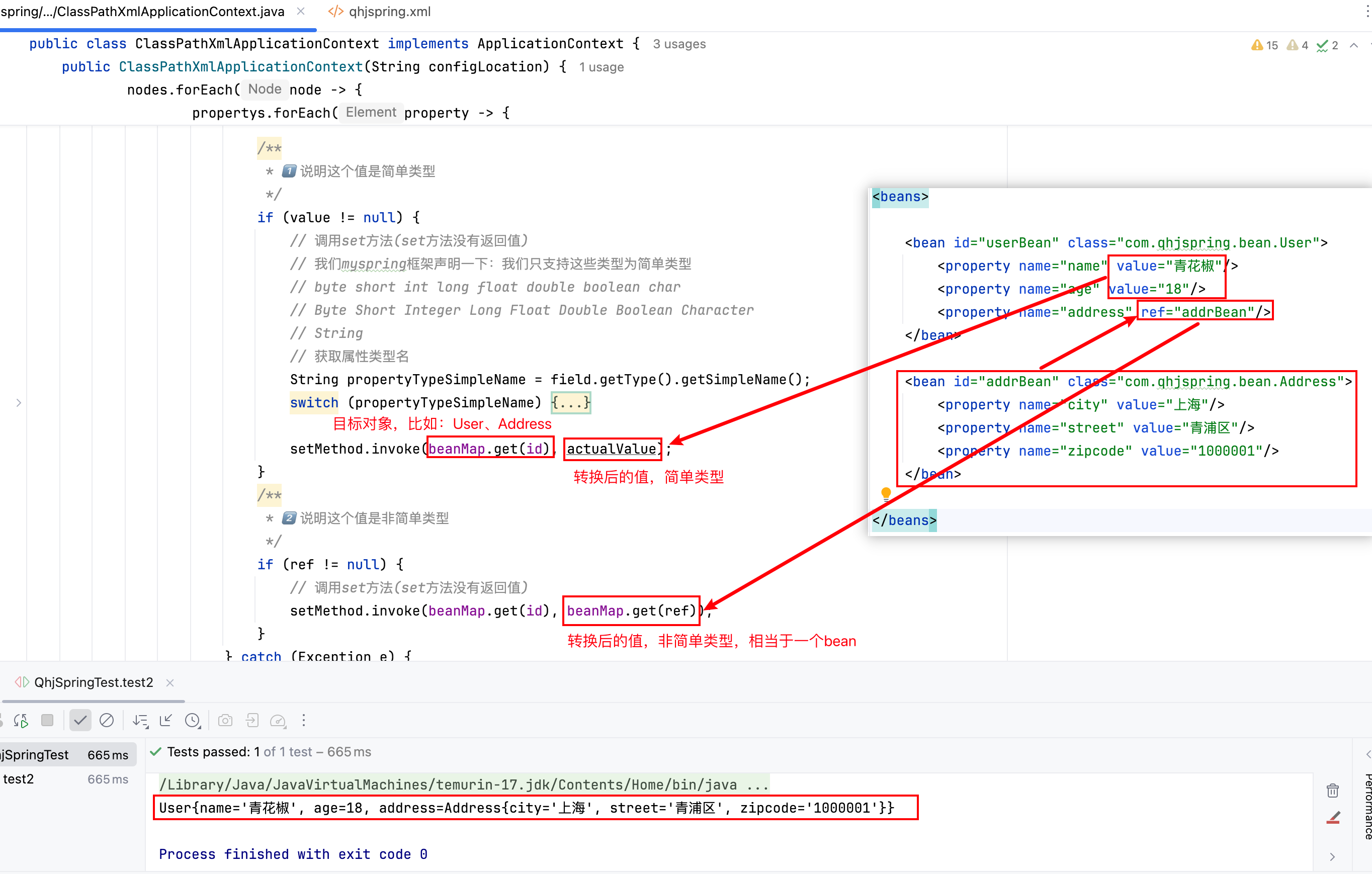Close the QhjSpringTest.test2 run tab

[170, 682]
